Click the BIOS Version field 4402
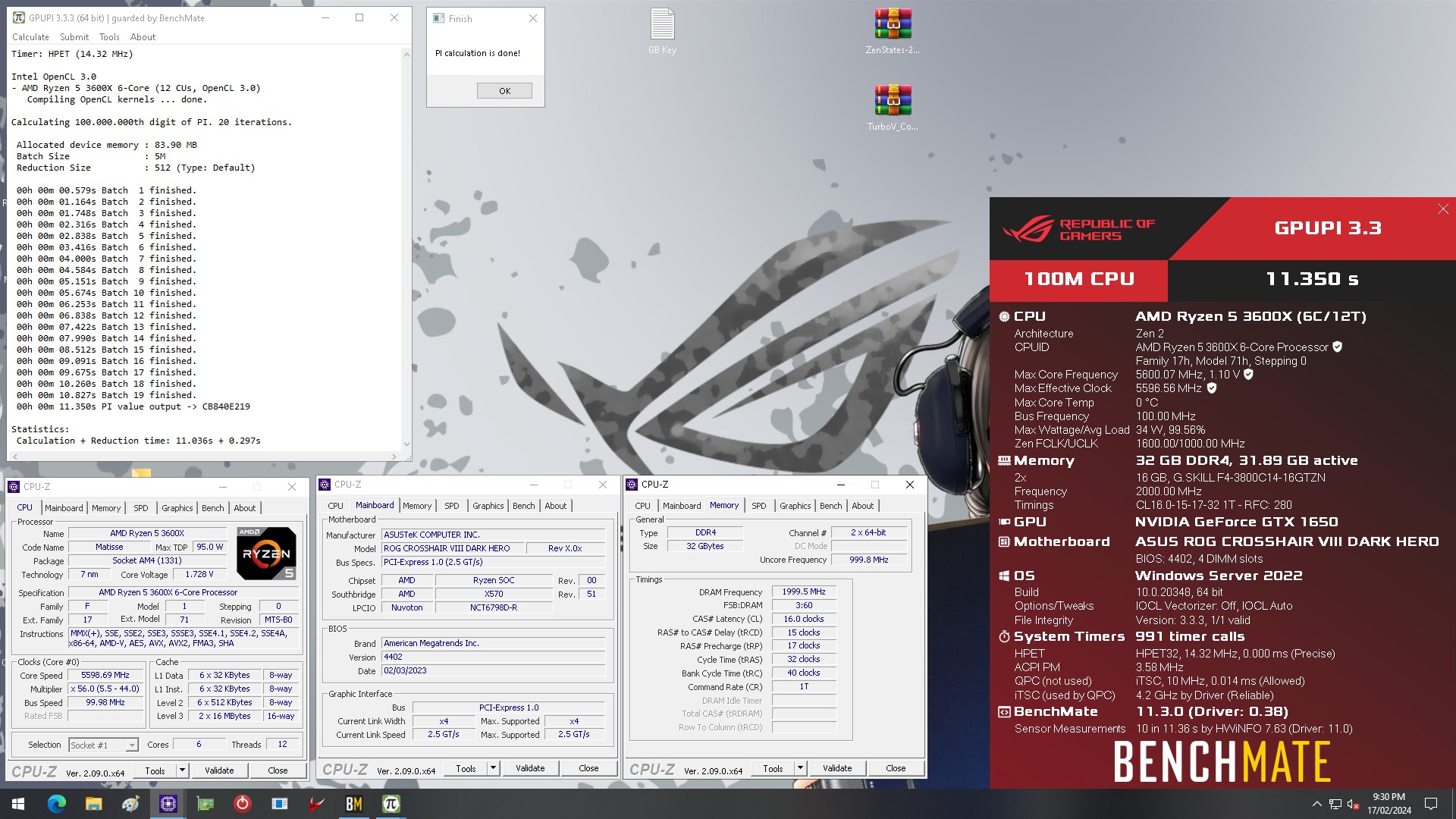 (x=494, y=657)
